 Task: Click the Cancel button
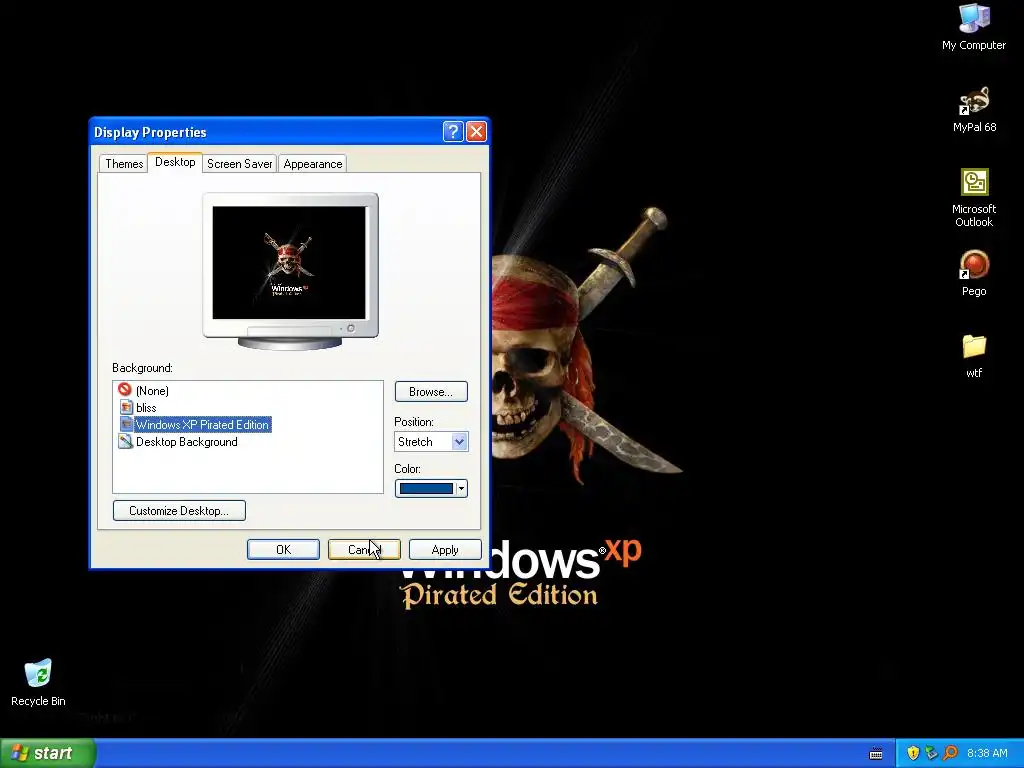point(364,550)
